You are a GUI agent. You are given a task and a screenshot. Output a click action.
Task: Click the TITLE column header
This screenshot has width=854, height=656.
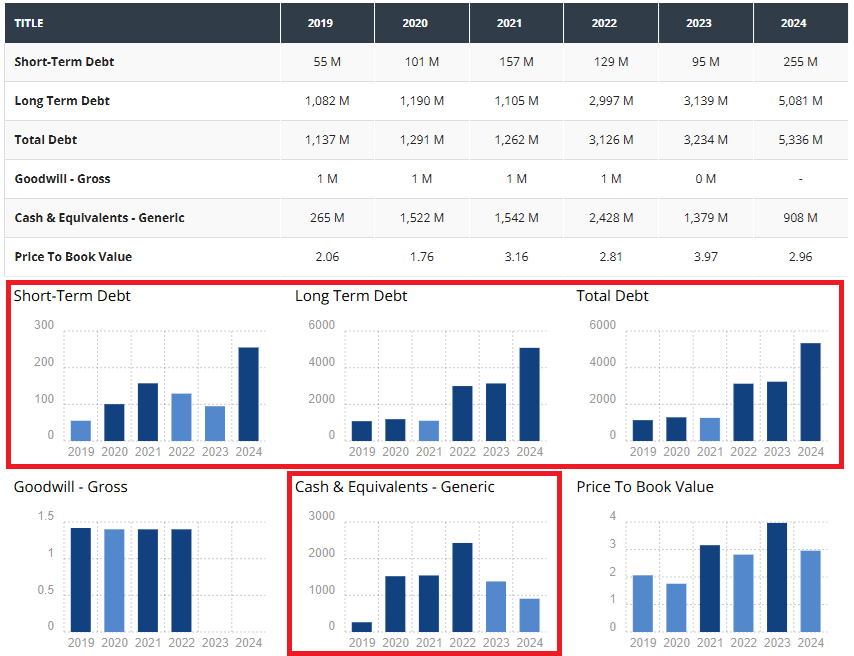pos(30,23)
